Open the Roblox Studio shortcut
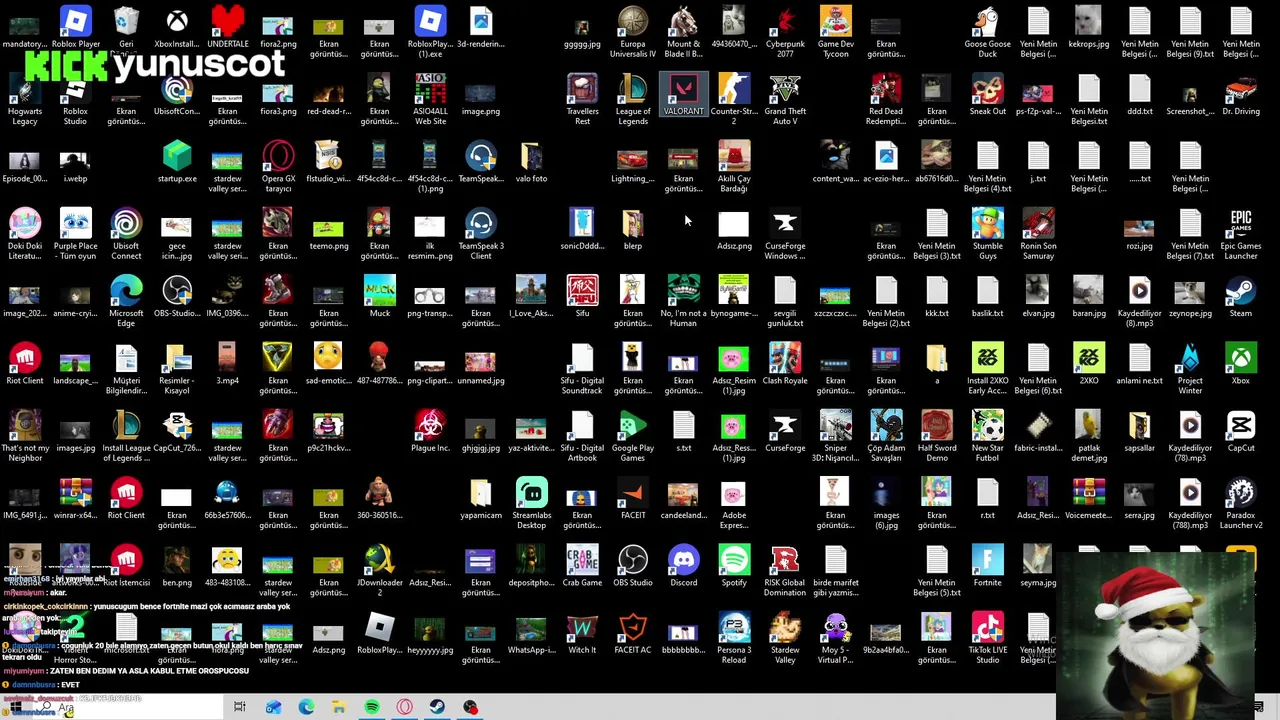The image size is (1280, 720). (x=75, y=99)
